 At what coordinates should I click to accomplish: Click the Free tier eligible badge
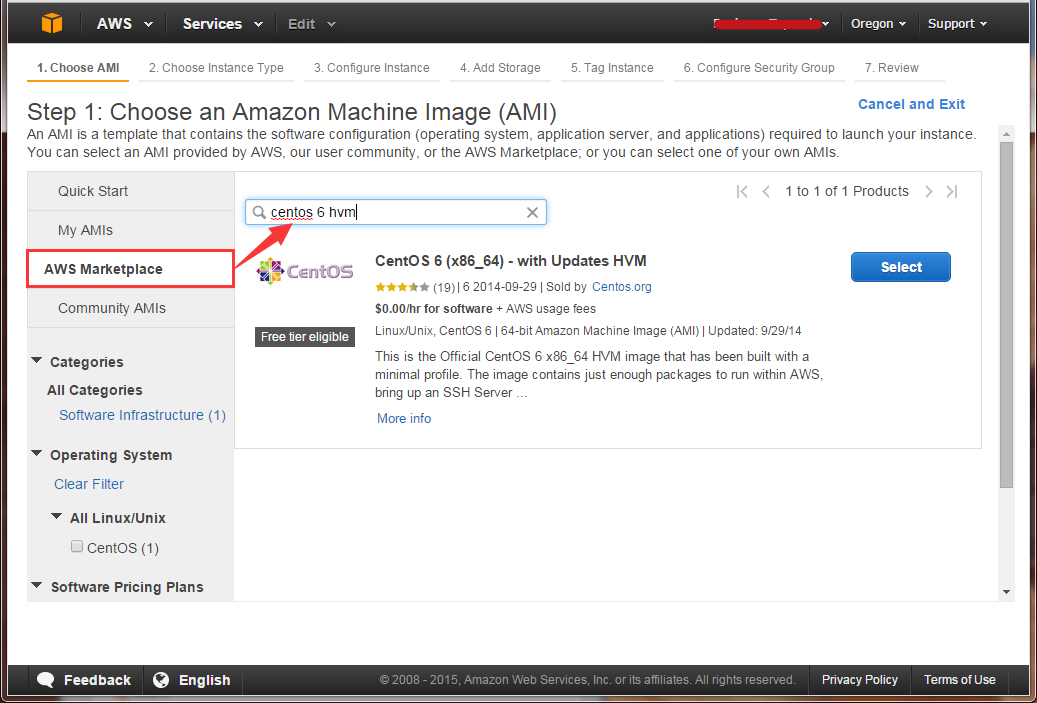(x=305, y=337)
